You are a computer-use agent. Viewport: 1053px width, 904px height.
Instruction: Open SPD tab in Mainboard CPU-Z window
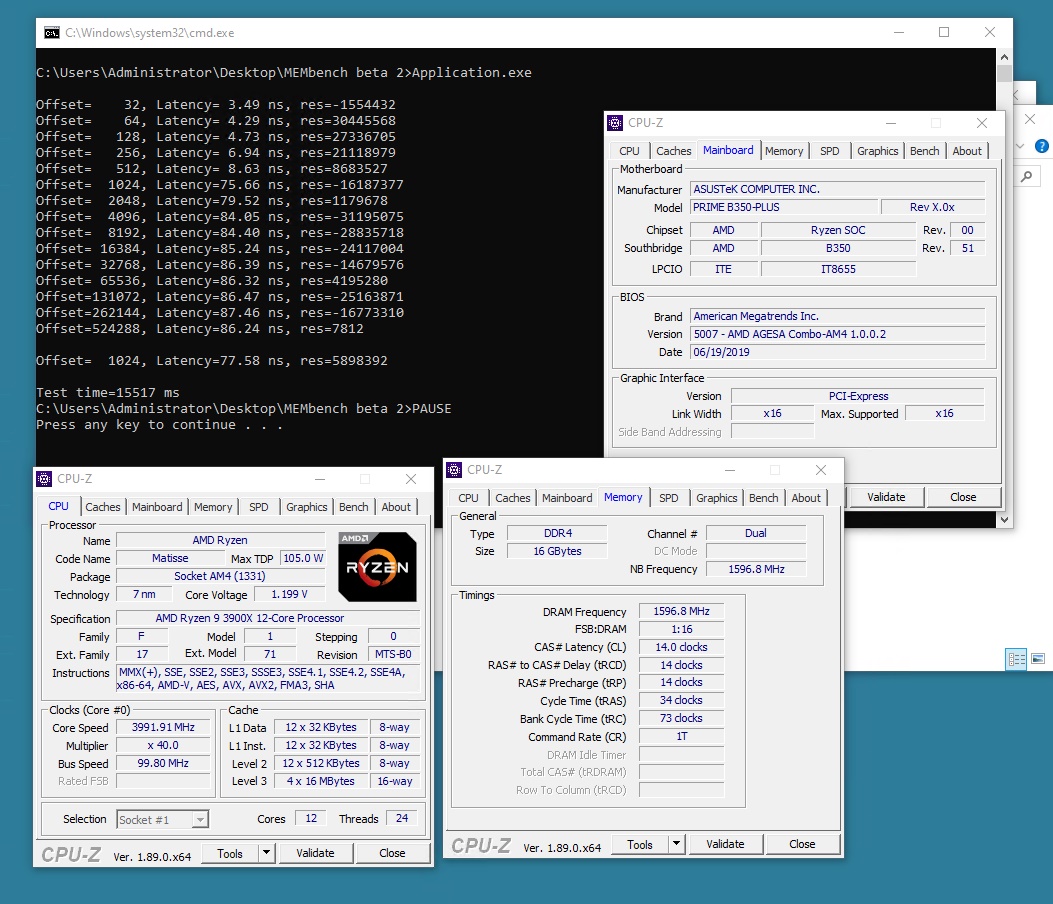point(829,151)
